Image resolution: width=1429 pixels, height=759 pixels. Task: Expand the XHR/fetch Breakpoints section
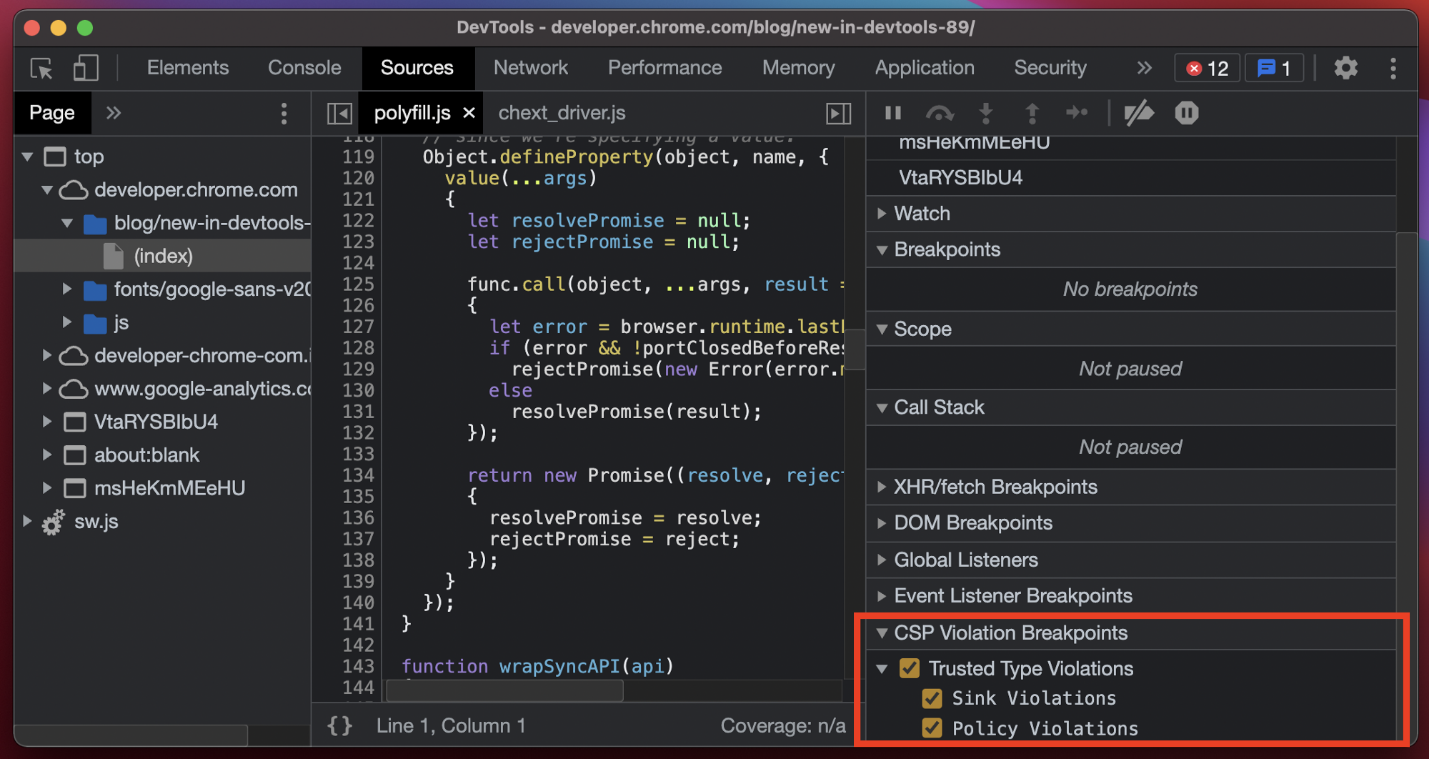tap(995, 487)
